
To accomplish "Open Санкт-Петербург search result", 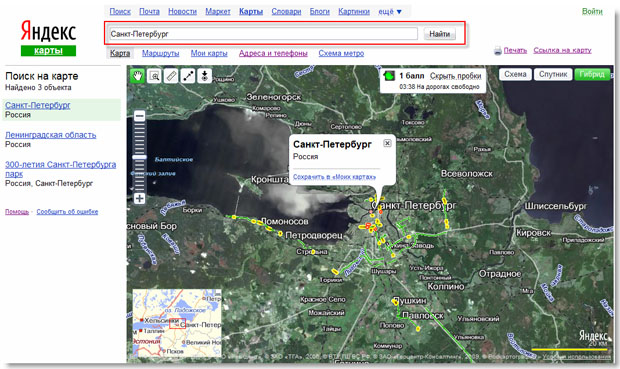I will pos(38,105).
